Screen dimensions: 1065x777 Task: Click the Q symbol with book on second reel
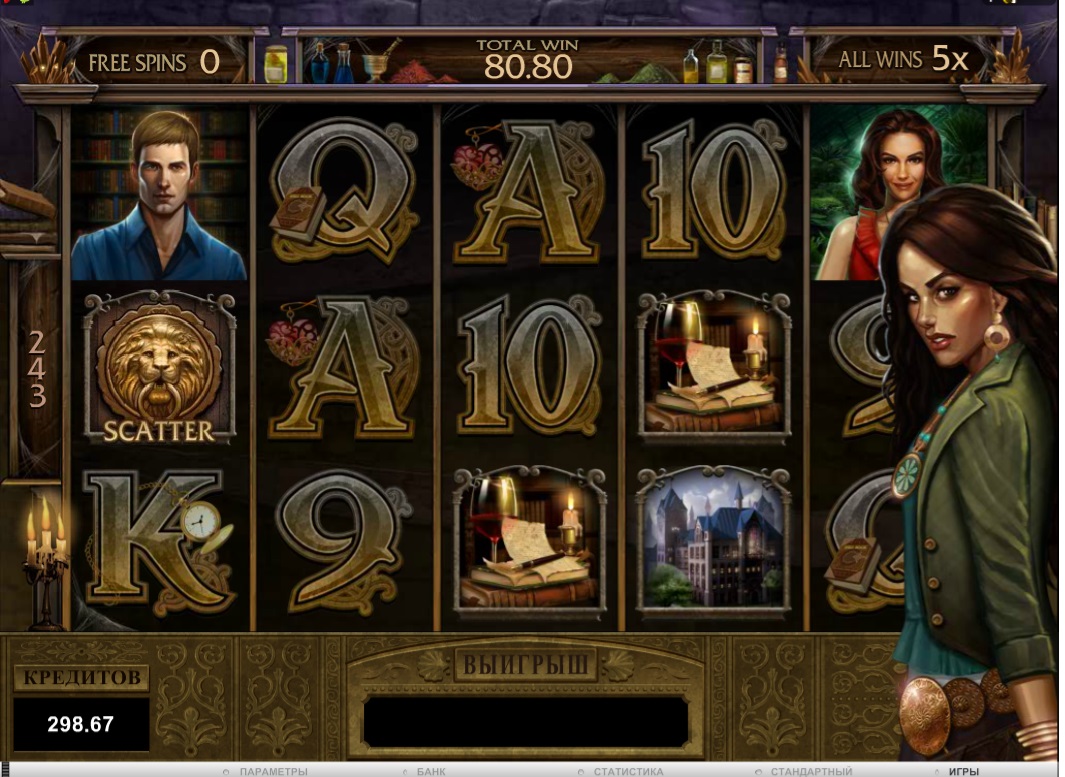point(344,192)
